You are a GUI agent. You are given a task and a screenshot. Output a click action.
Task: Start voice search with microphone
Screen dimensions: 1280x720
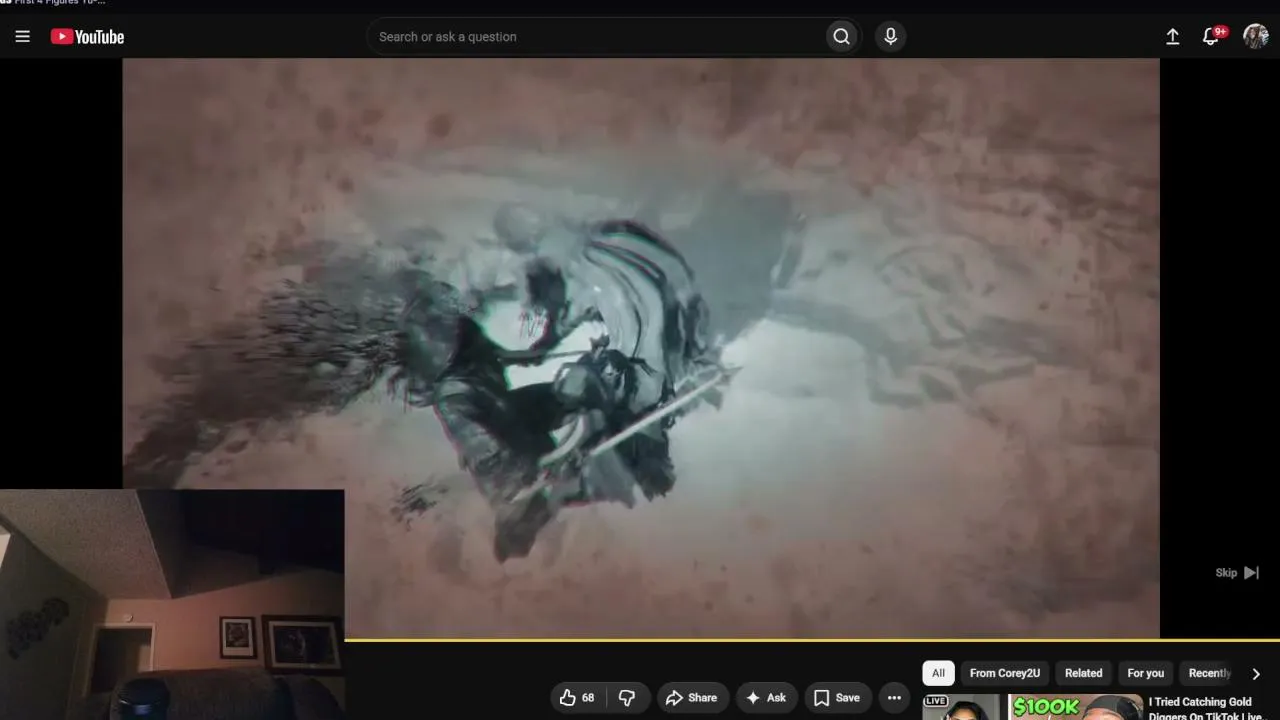(x=891, y=37)
